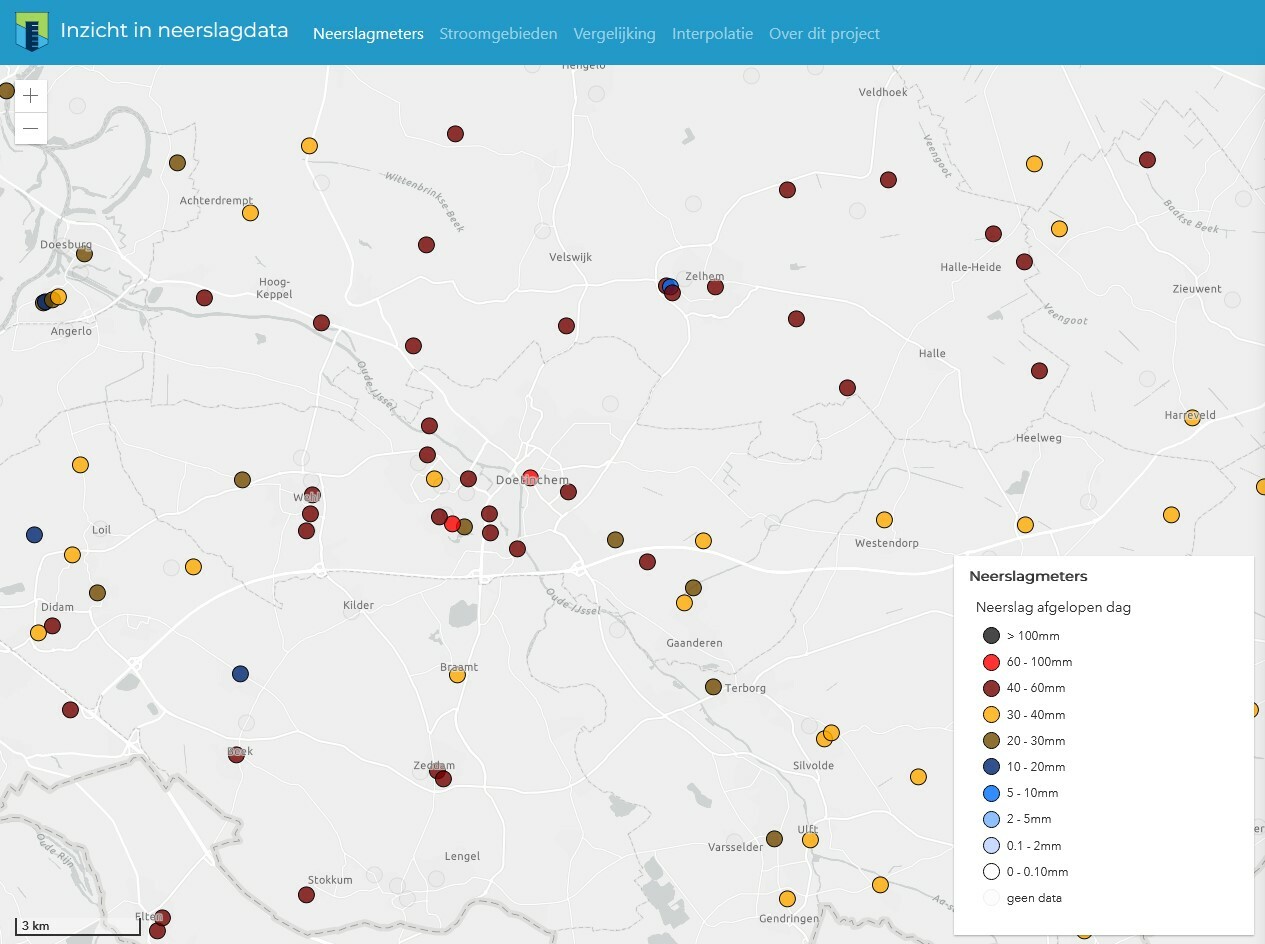Screen dimensions: 1265x944
Task: Click the 60 - 100mm red legend swatch
Action: point(991,662)
